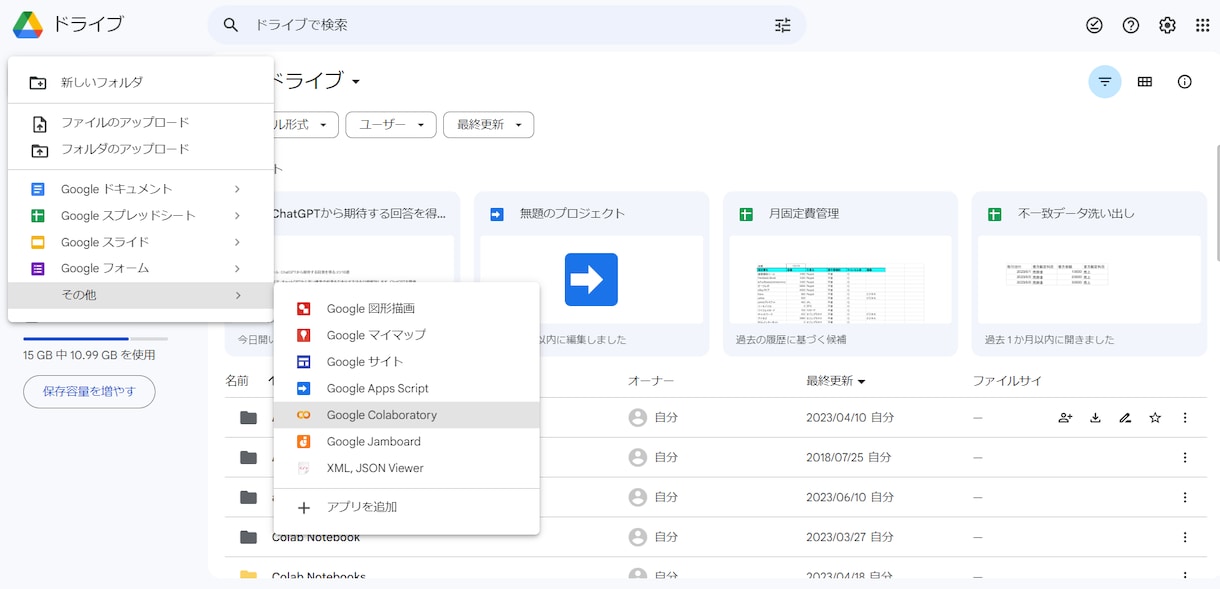
Task: Click the search magnifier icon
Action: tap(231, 25)
